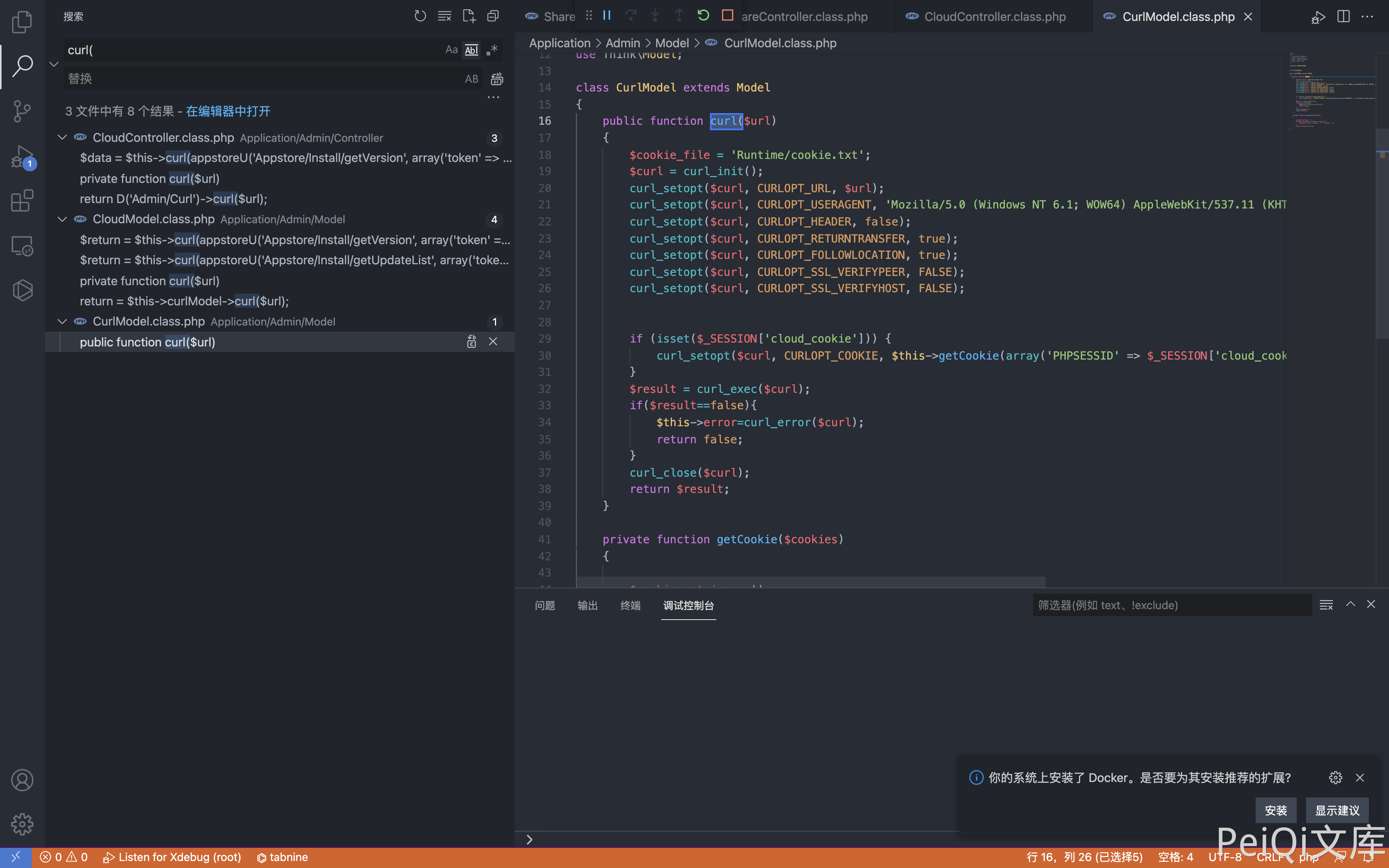Click the refresh search results icon

pos(420,16)
